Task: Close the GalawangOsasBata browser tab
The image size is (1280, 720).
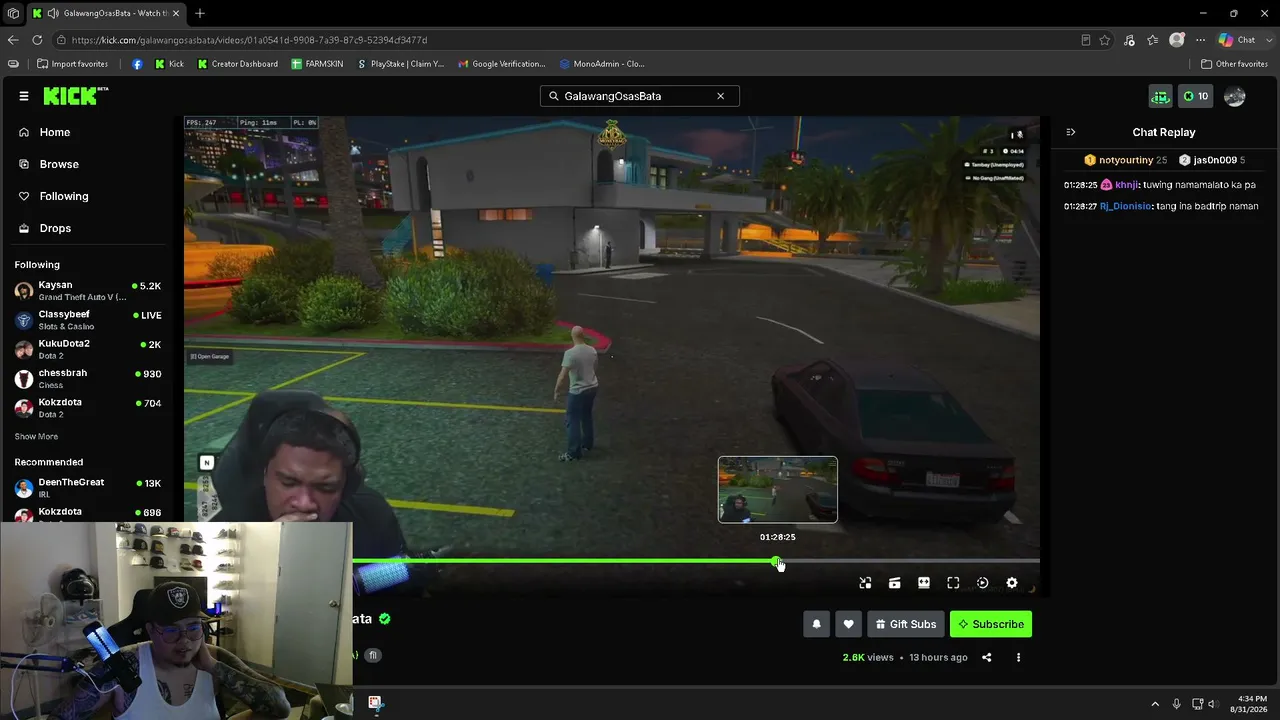Action: tap(178, 13)
